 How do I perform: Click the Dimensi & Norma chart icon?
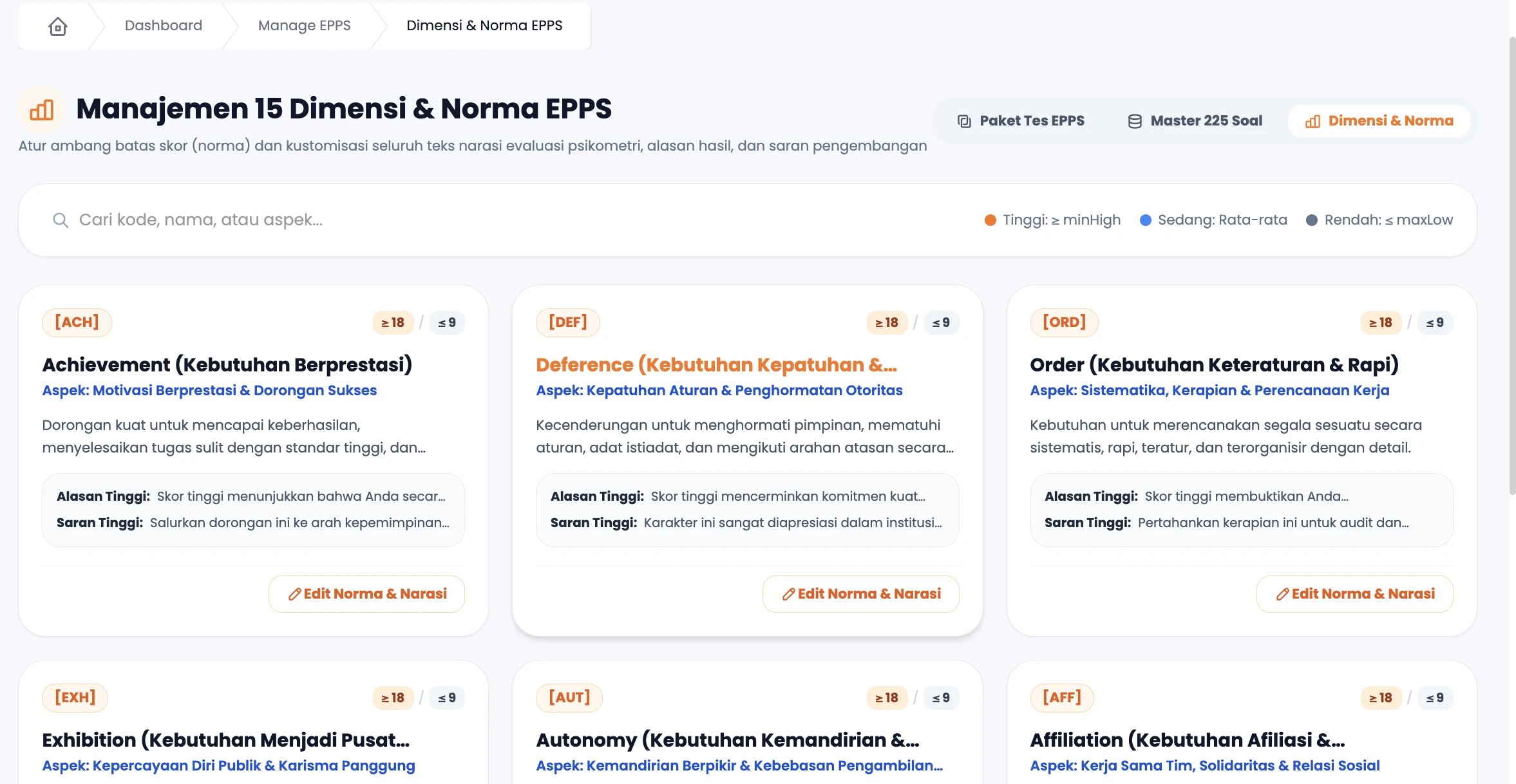point(1312,121)
